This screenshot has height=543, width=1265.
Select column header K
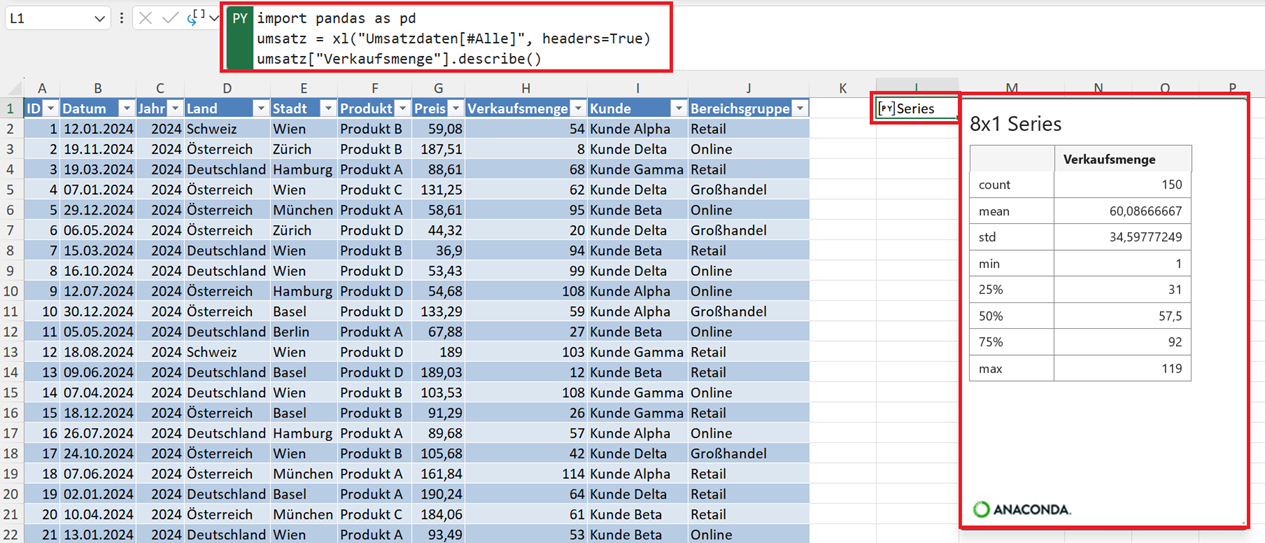[843, 88]
